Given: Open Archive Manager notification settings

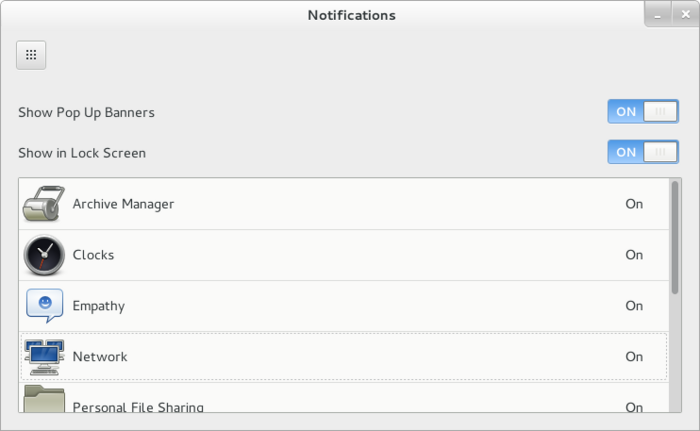Looking at the screenshot, I should coord(123,204).
